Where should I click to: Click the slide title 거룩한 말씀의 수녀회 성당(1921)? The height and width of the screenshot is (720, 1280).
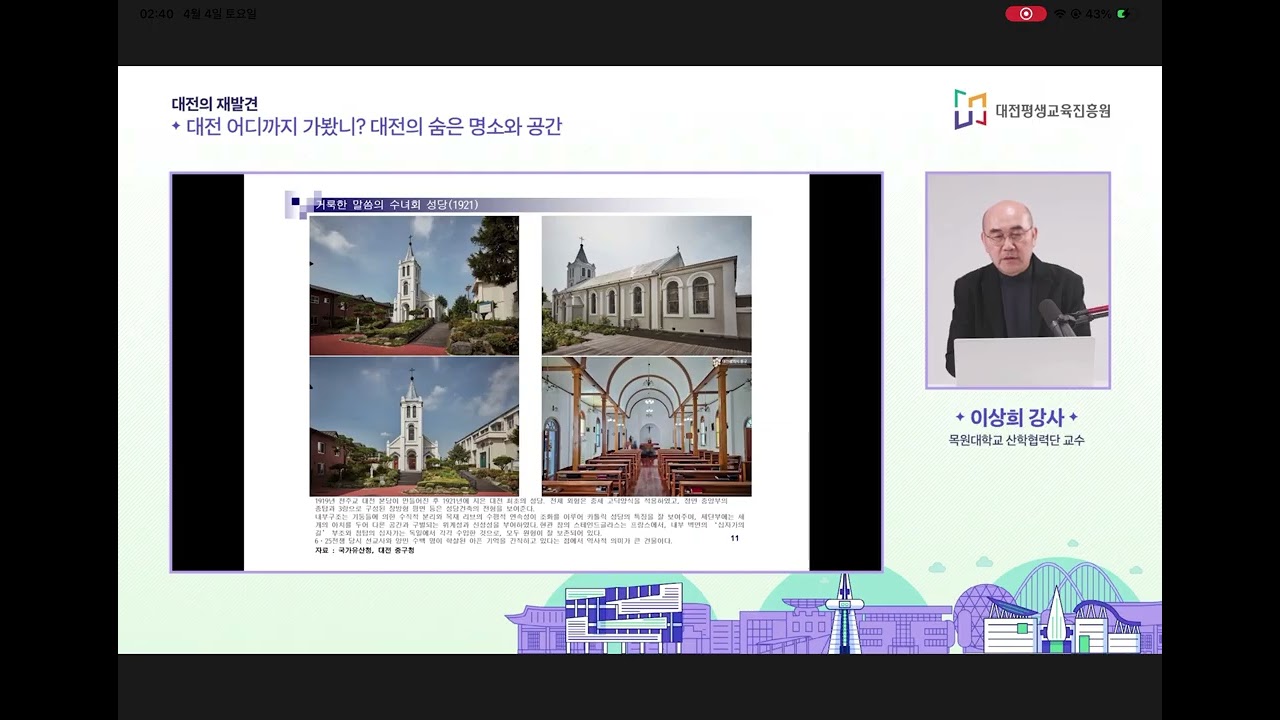(396, 205)
